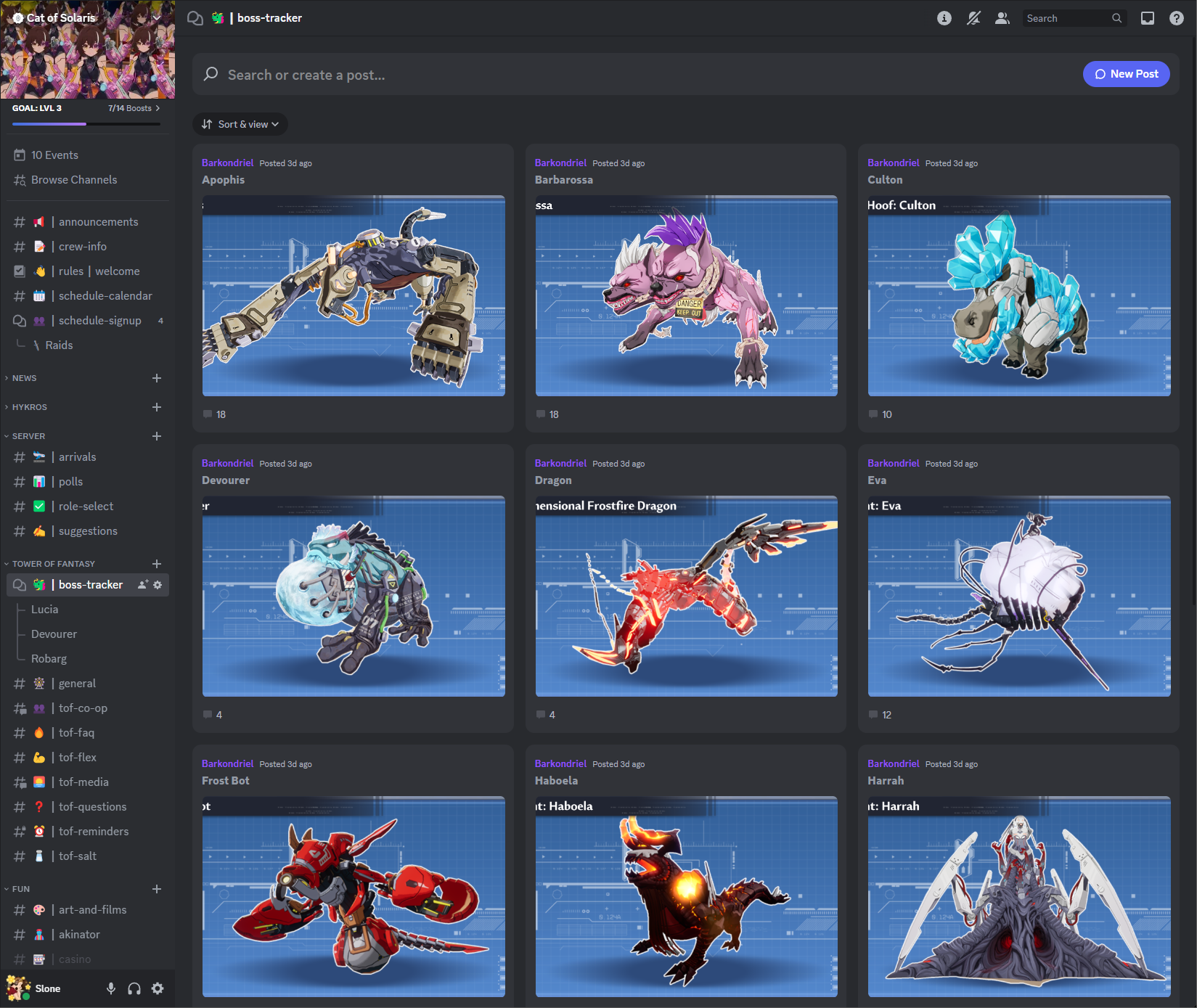Screen dimensions: 1197x1008
Task: Go to crew-info channel
Action: (x=88, y=247)
